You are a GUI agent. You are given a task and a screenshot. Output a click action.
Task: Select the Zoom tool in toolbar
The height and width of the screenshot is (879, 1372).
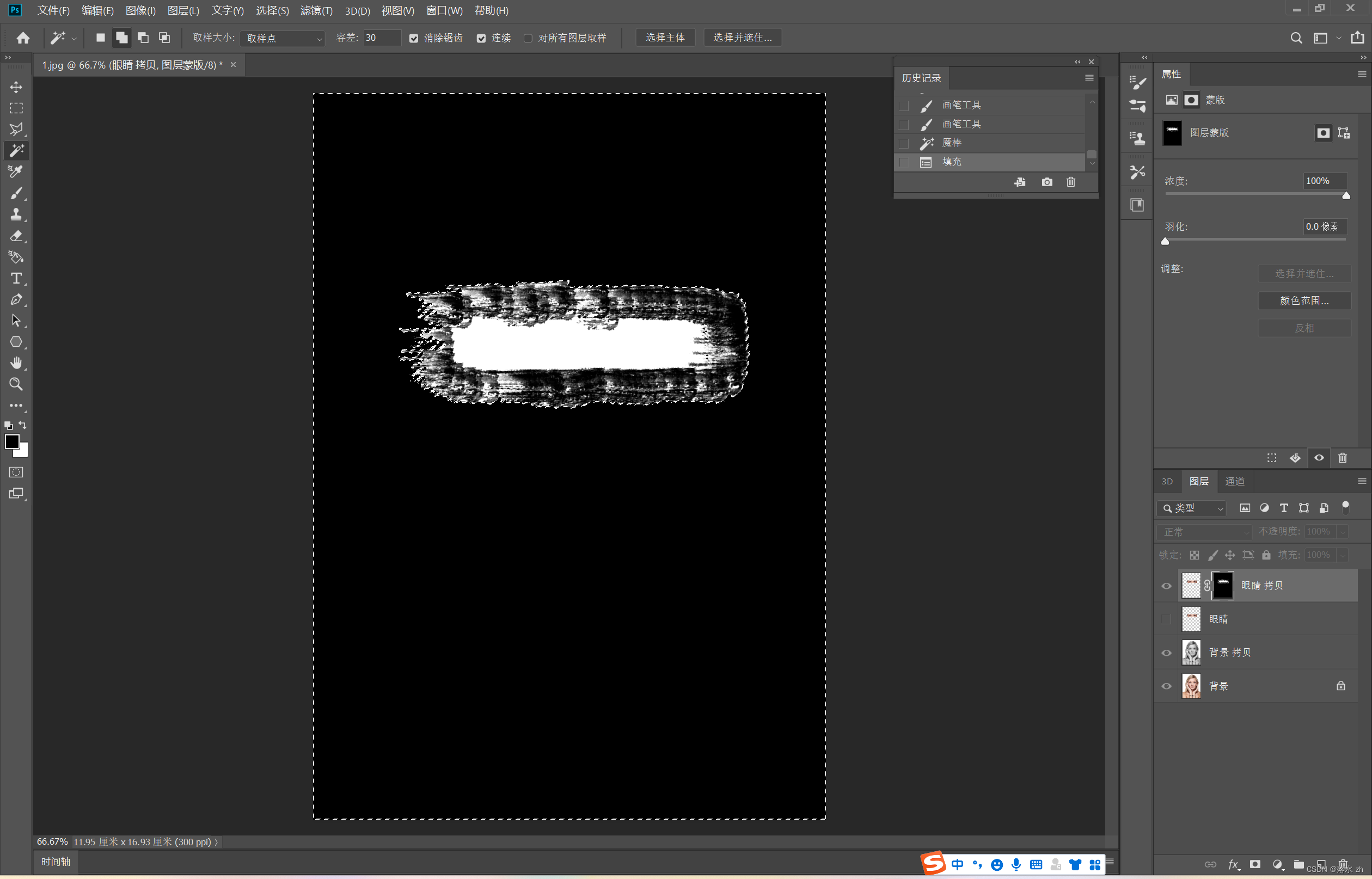16,384
